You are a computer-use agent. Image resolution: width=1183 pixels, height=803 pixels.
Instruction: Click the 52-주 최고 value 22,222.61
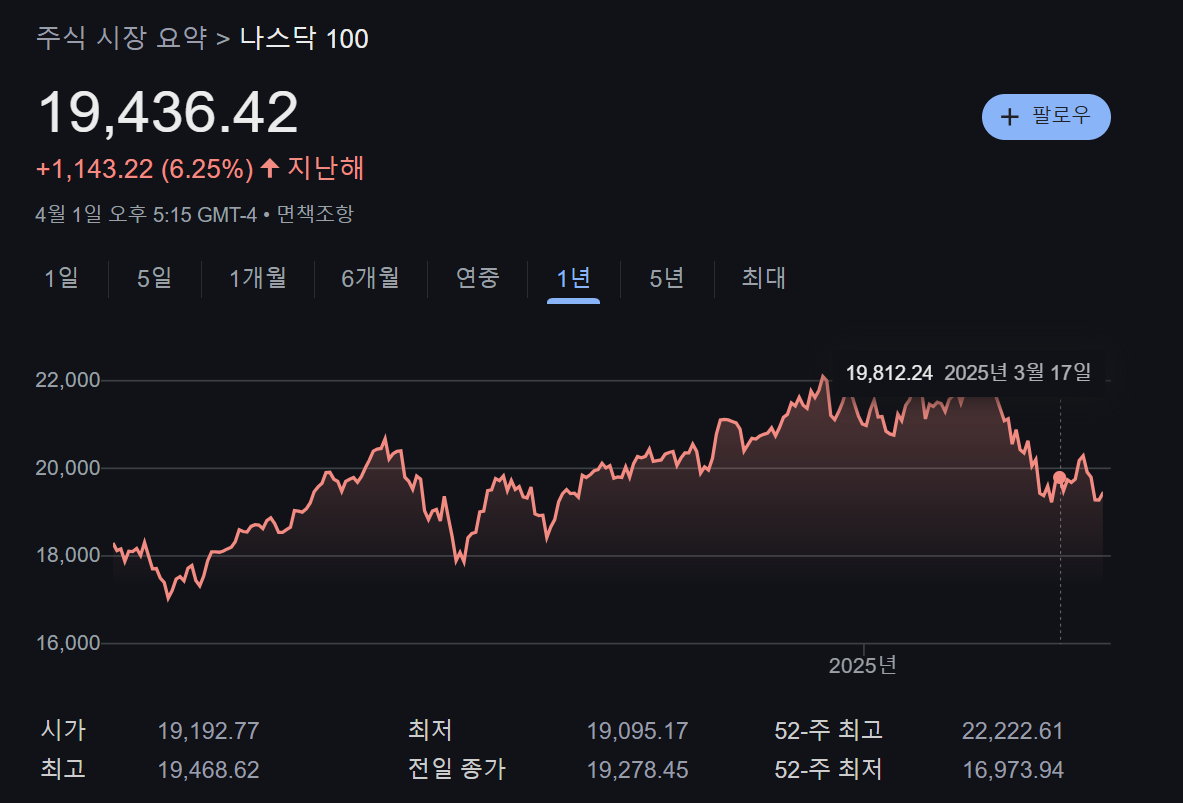(1012, 731)
